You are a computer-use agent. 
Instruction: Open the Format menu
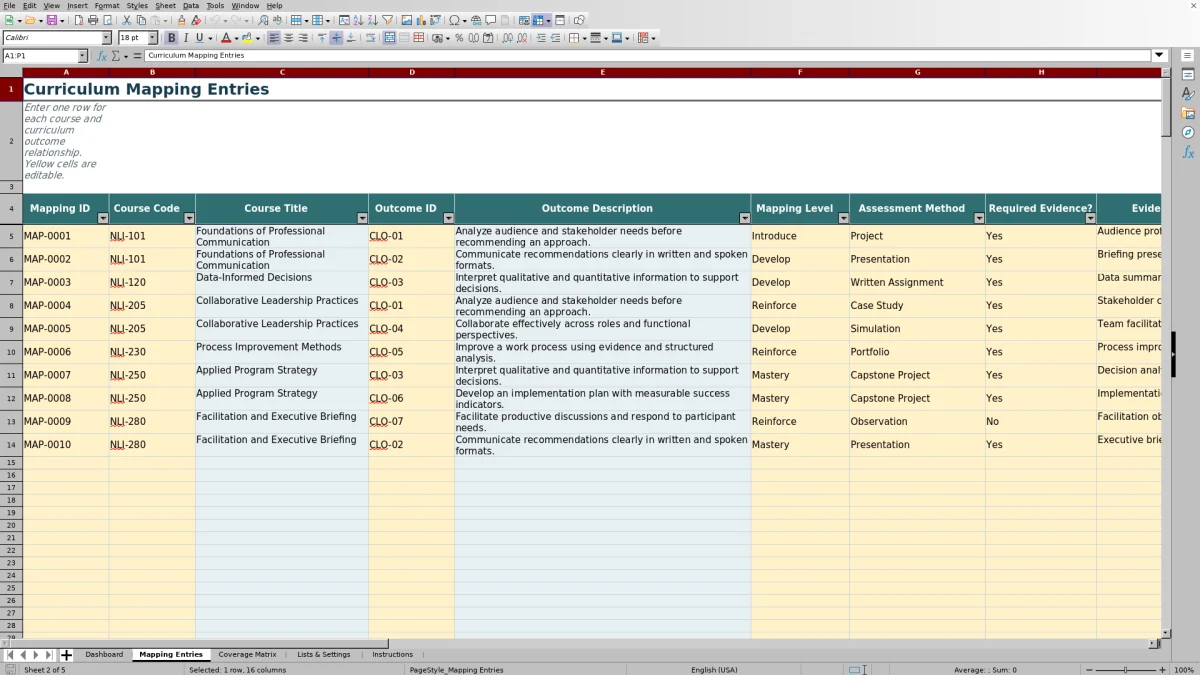(x=107, y=6)
